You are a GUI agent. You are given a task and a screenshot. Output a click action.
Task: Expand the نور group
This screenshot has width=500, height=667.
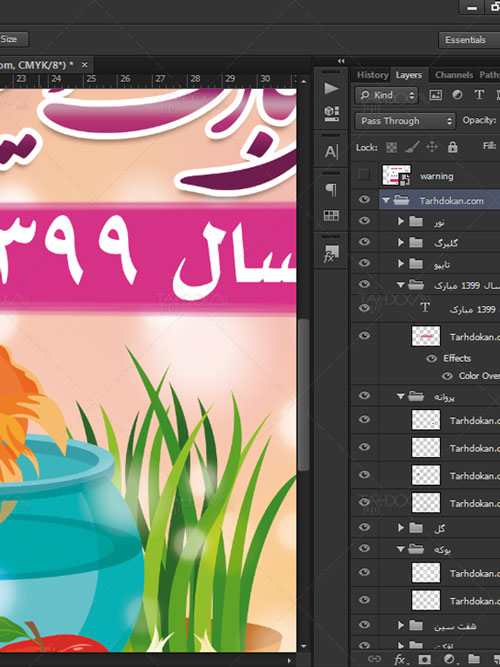click(x=400, y=221)
